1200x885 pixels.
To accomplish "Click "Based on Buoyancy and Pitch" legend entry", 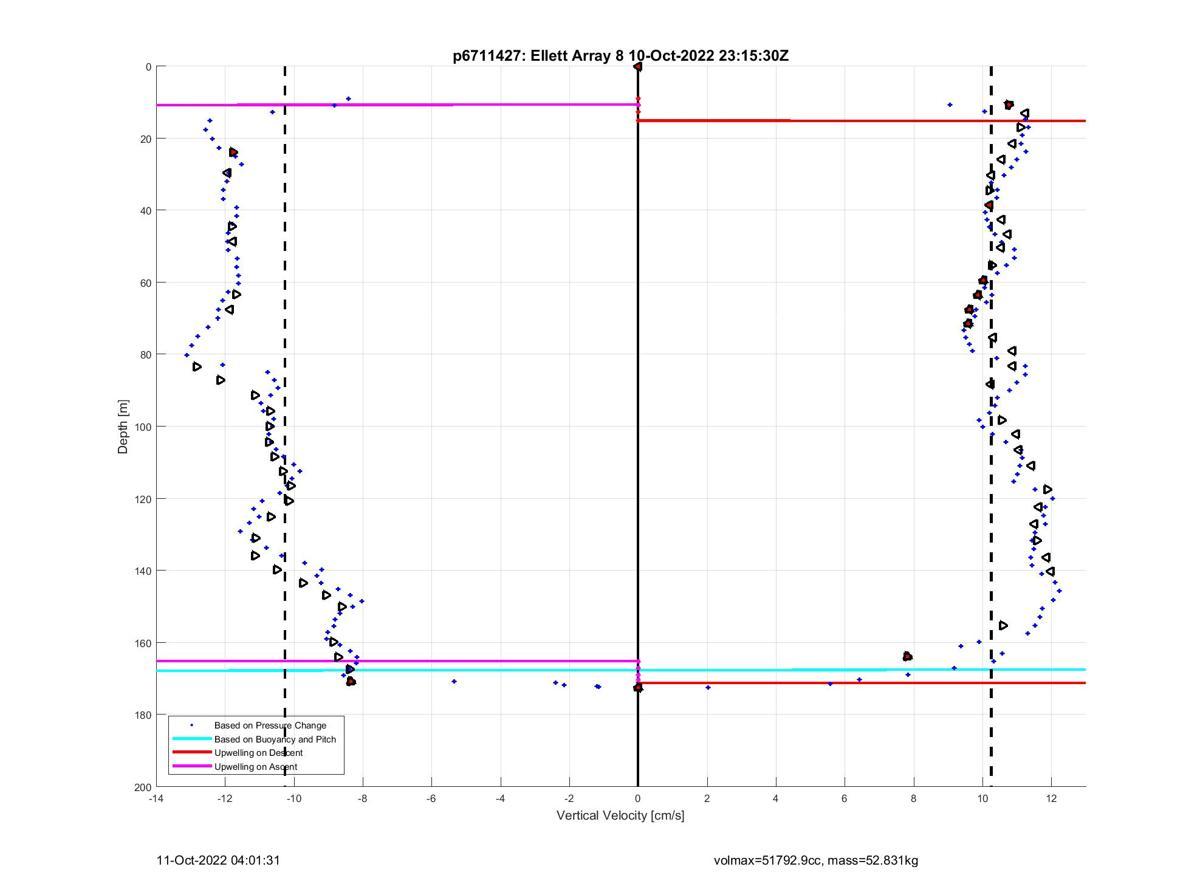I will click(275, 739).
